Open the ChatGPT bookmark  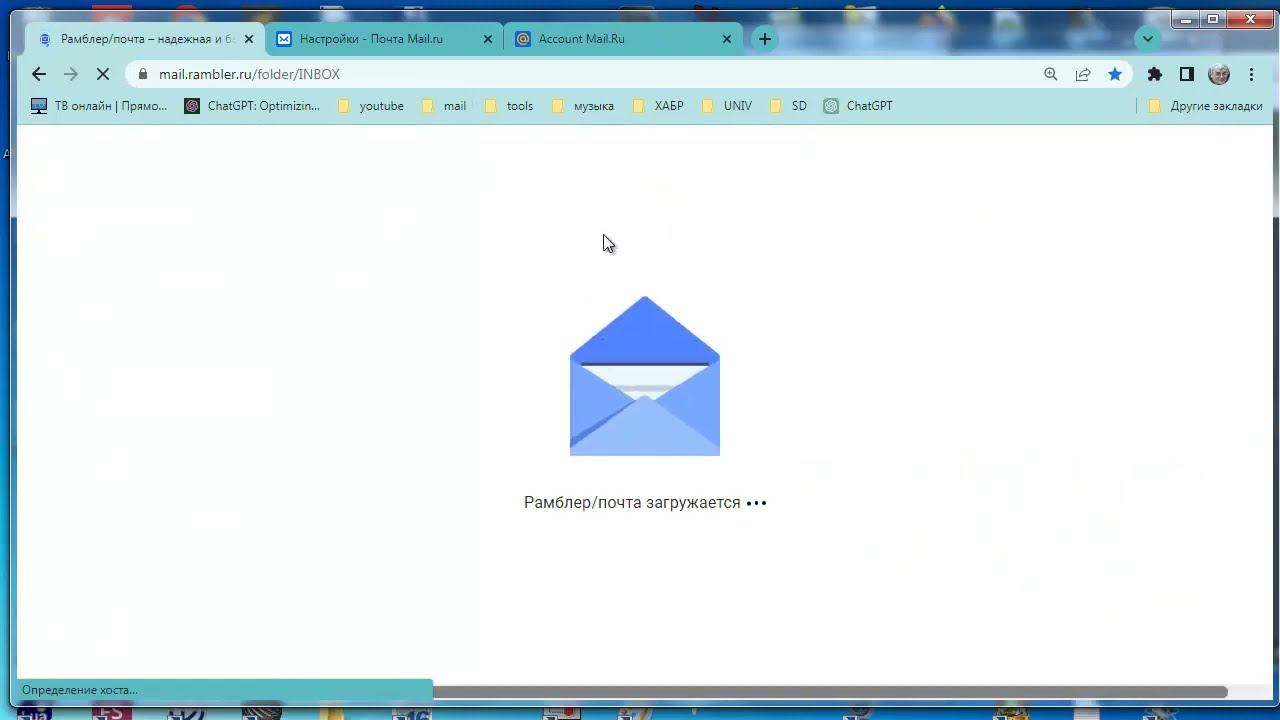[858, 106]
